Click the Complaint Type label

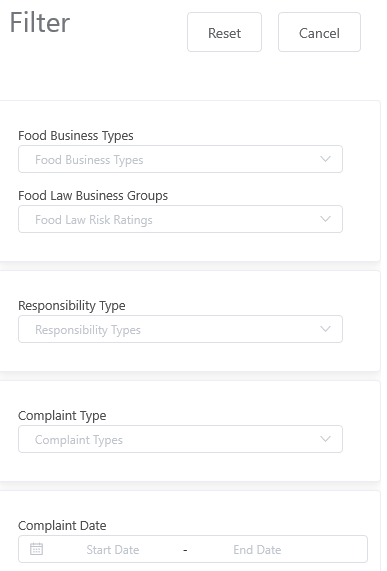(x=62, y=416)
